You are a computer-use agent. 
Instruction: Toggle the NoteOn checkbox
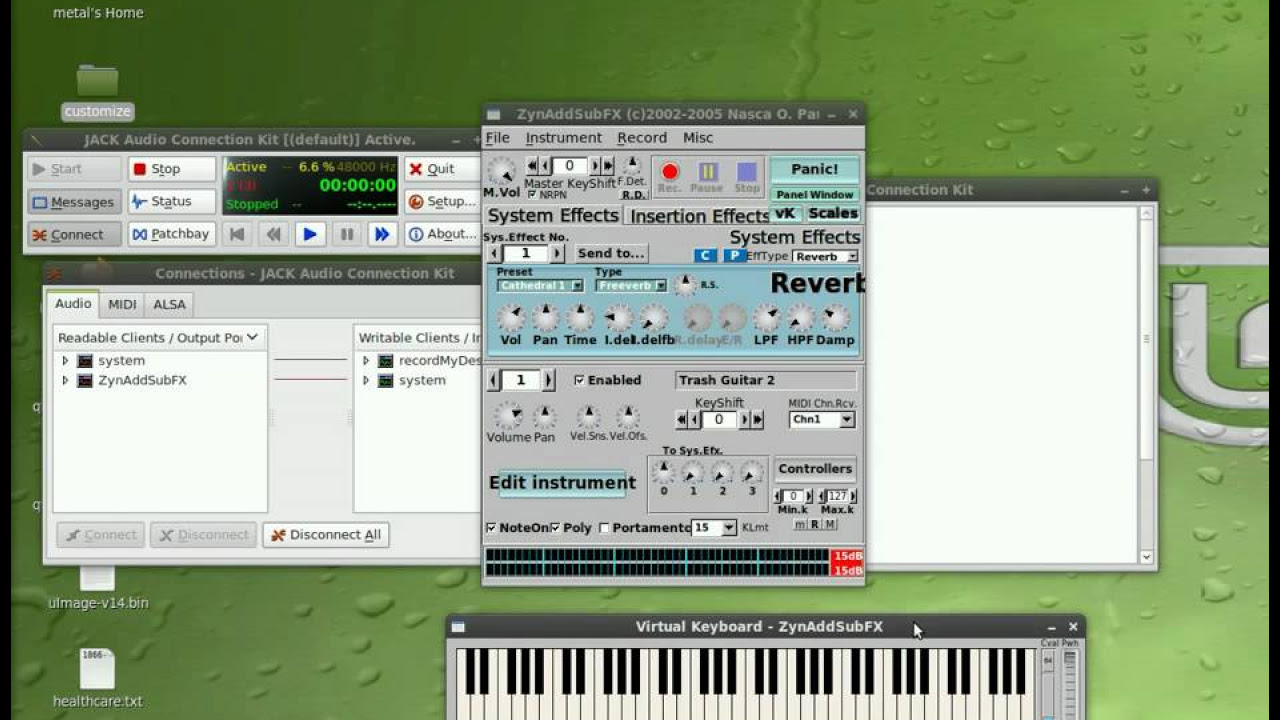point(491,527)
